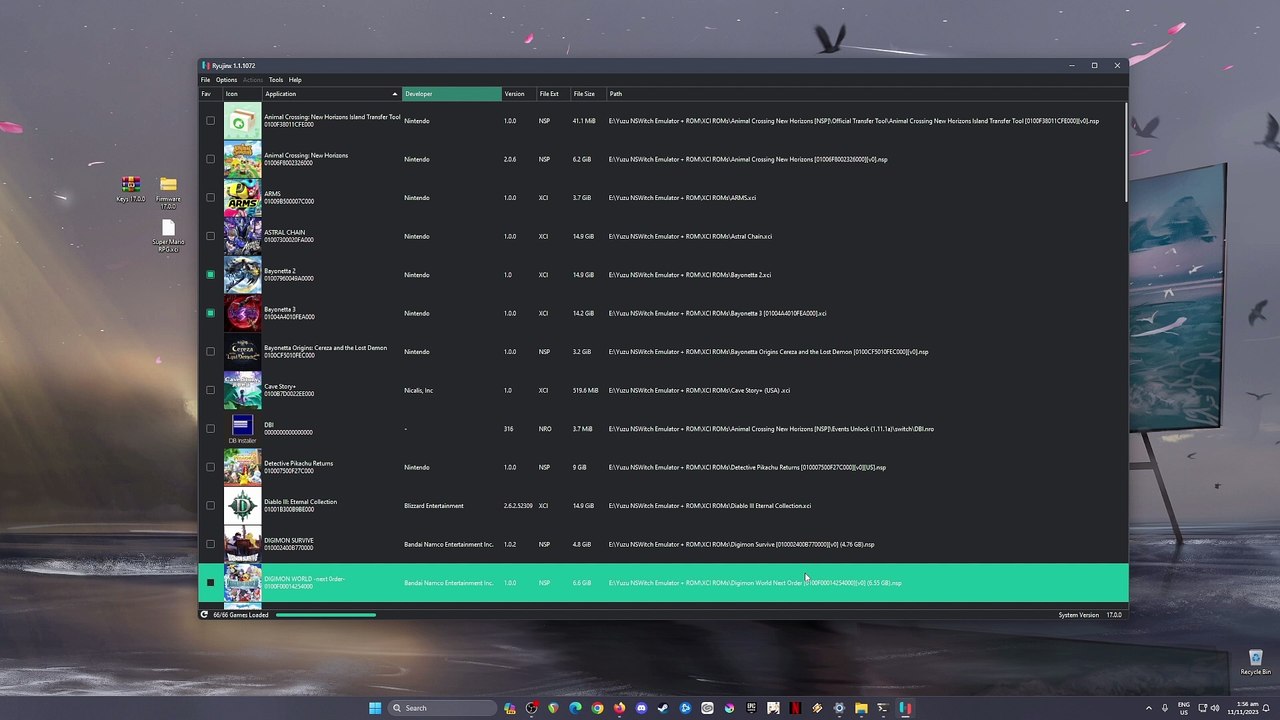
Task: Uncheck the Bayonetta 3 favorite checkbox
Action: pyautogui.click(x=210, y=313)
